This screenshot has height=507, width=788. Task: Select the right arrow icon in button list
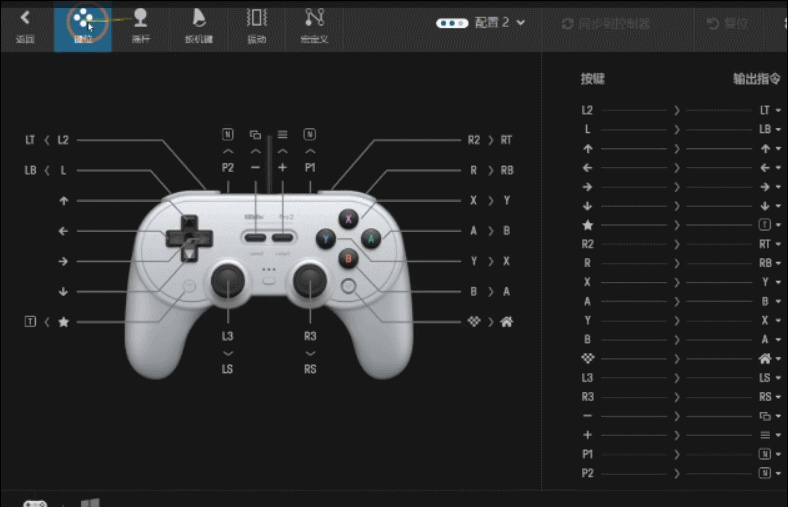(587, 186)
